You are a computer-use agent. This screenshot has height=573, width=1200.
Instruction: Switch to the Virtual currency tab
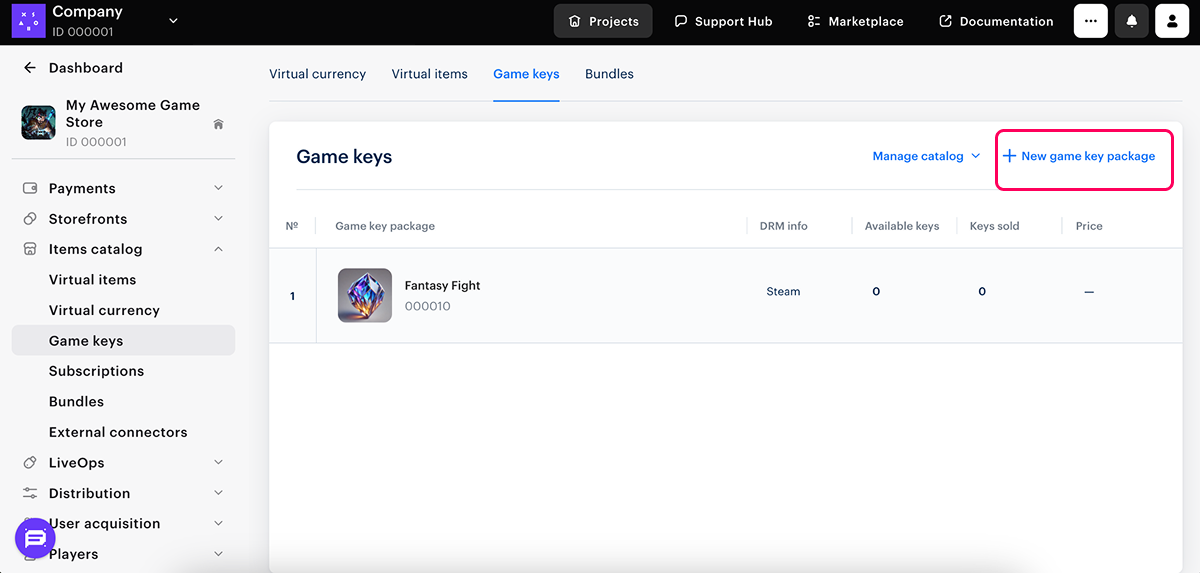(x=317, y=74)
